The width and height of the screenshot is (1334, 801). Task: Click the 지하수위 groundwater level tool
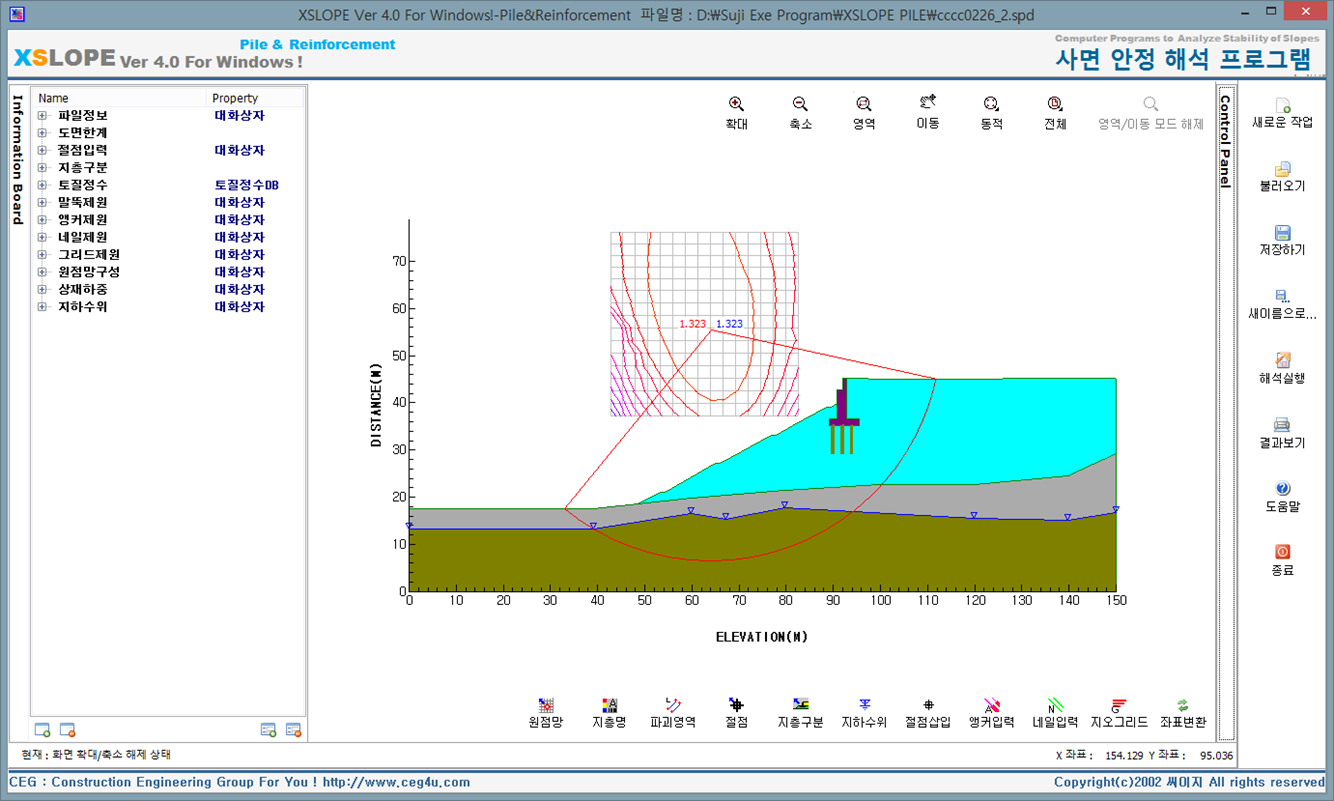[864, 713]
